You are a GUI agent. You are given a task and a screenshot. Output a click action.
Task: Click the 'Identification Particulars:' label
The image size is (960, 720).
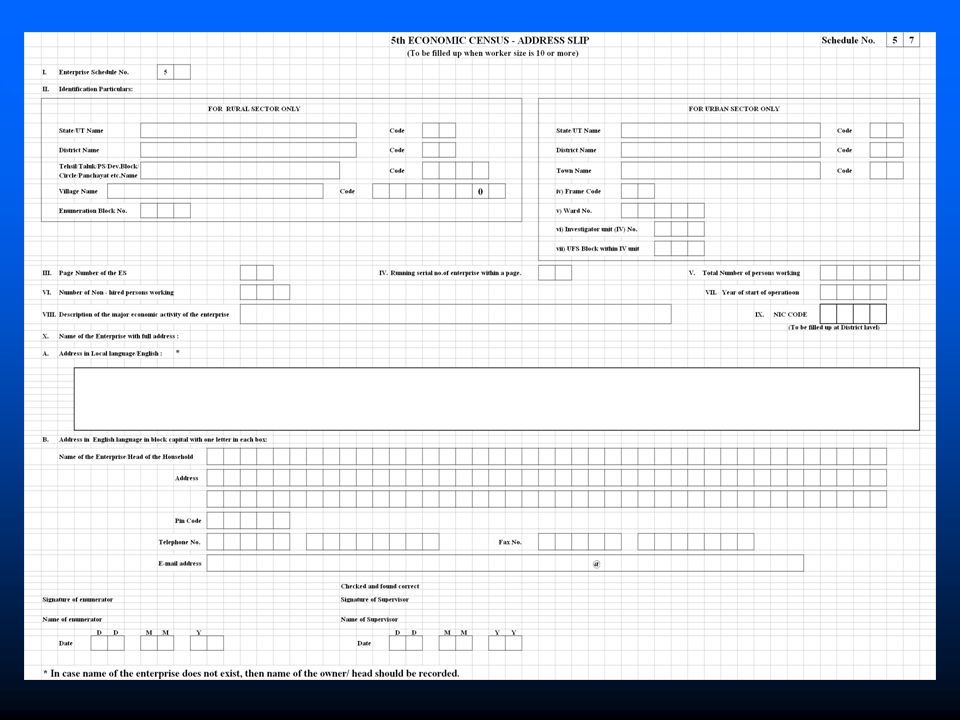[x=96, y=89]
